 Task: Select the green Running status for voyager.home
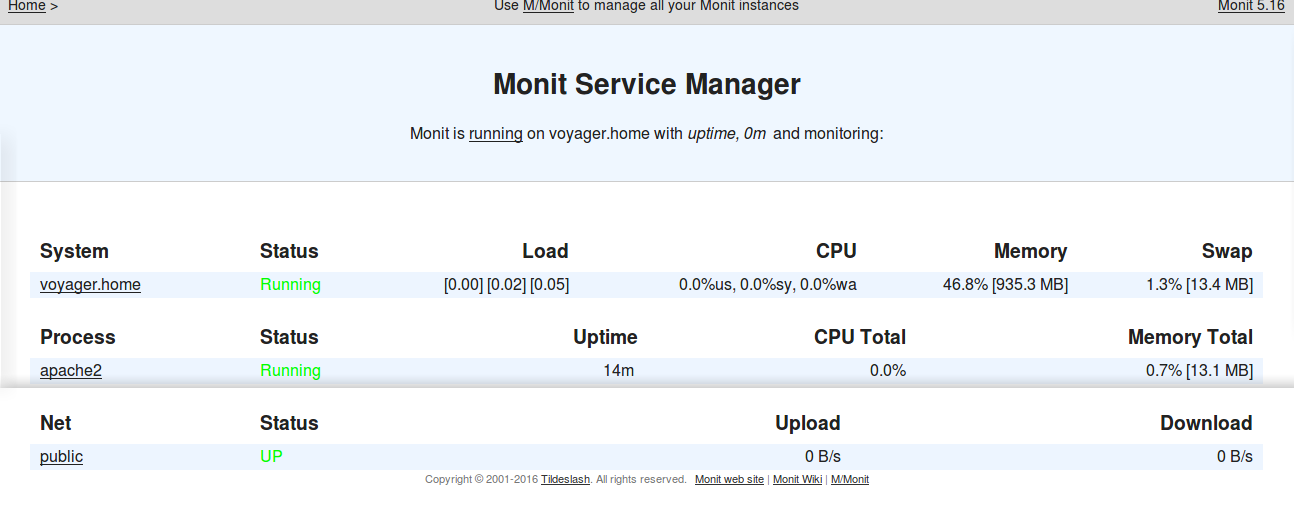290,284
